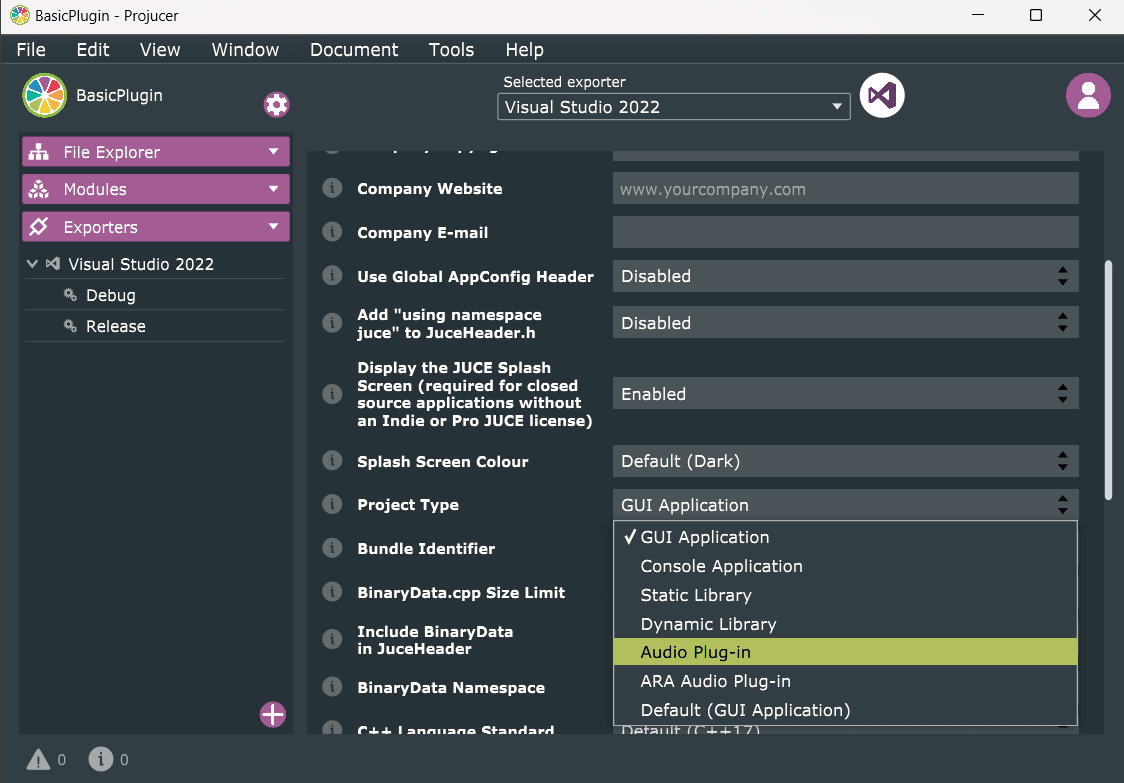
Task: Click the user account avatar icon
Action: click(x=1088, y=96)
